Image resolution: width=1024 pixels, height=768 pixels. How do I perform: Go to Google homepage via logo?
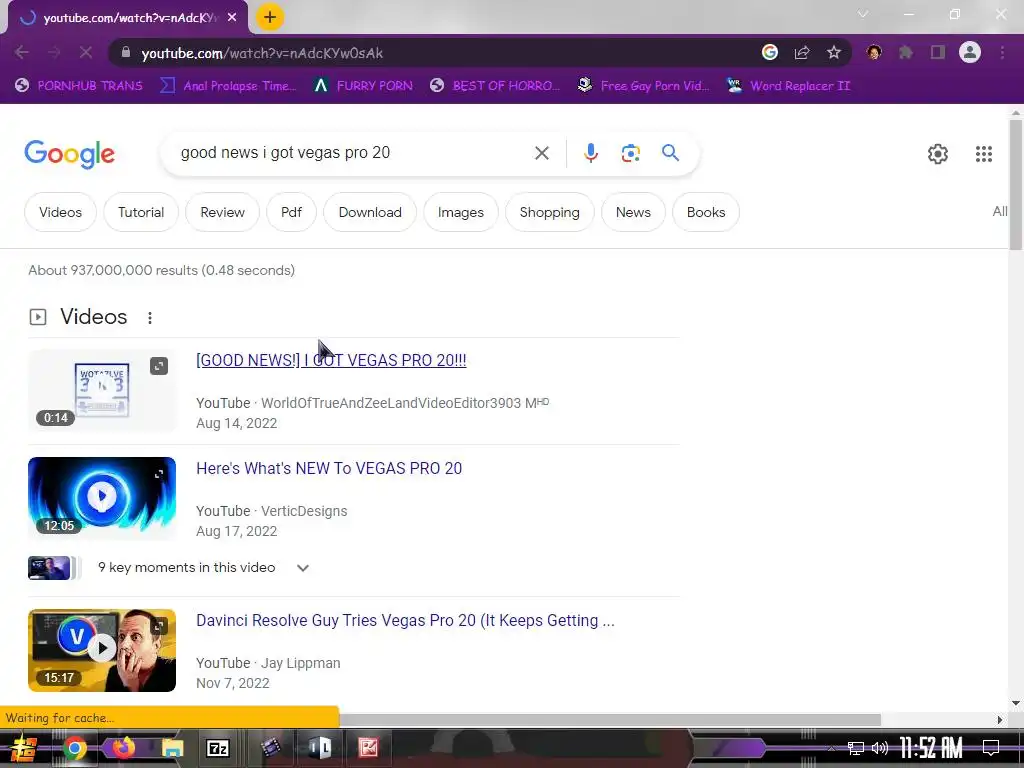point(69,154)
